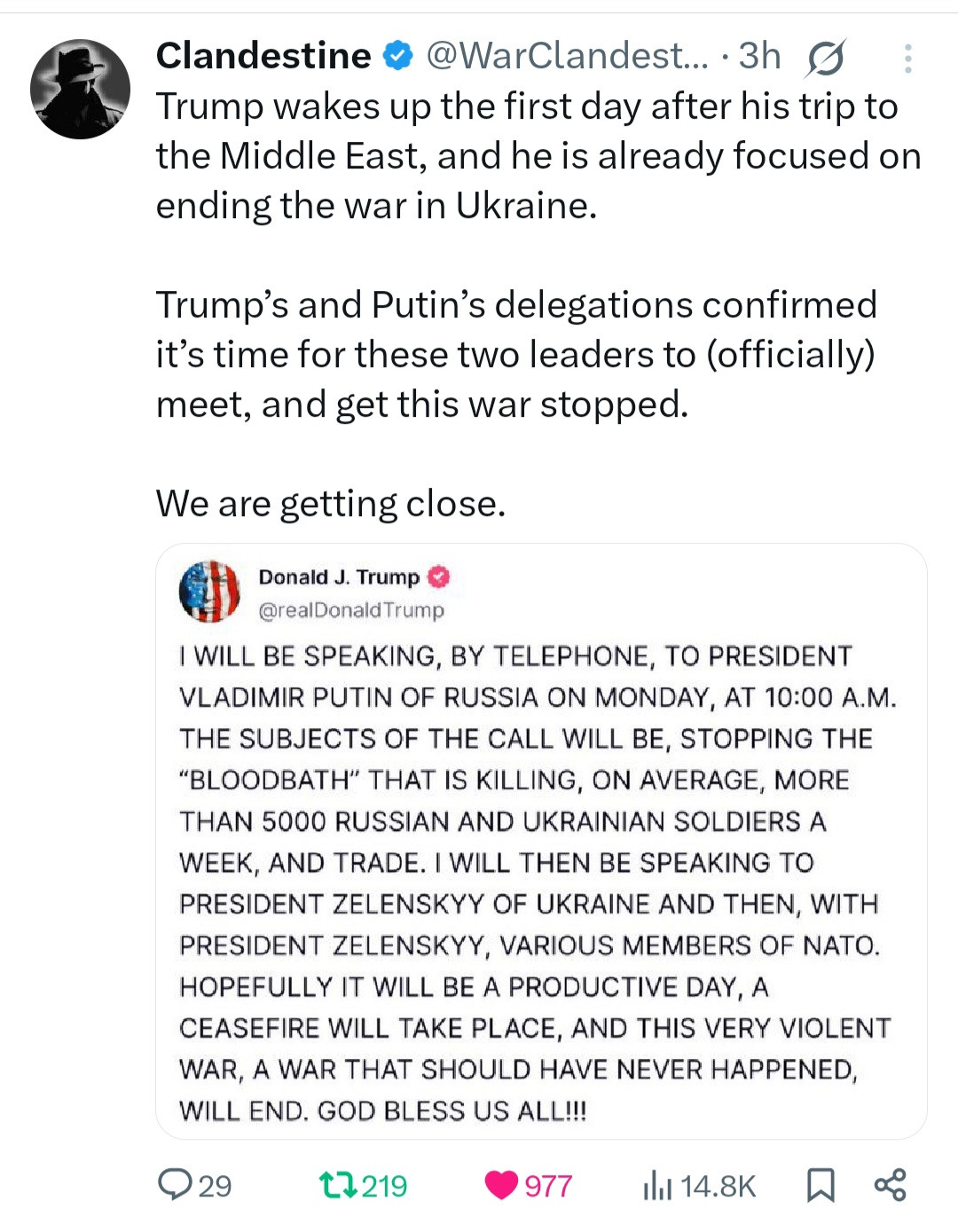Tap the reply speech bubble icon
This screenshot has width=958, height=1232.
point(175,1185)
